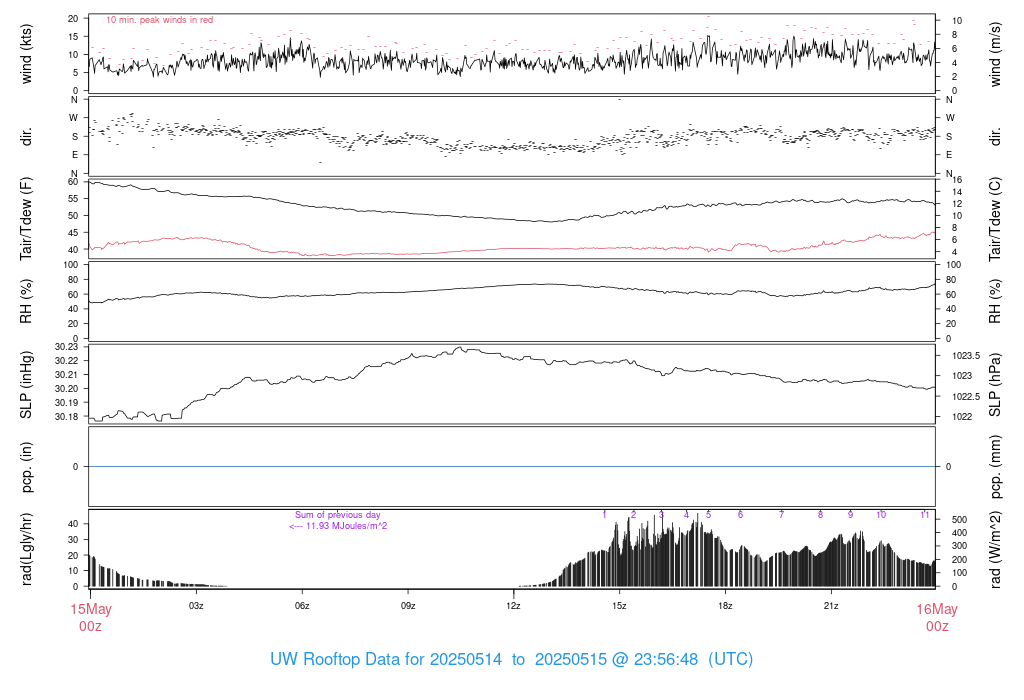The width and height of the screenshot is (1024, 700).
Task: Click the 18z time tick label
Action: [x=725, y=606]
